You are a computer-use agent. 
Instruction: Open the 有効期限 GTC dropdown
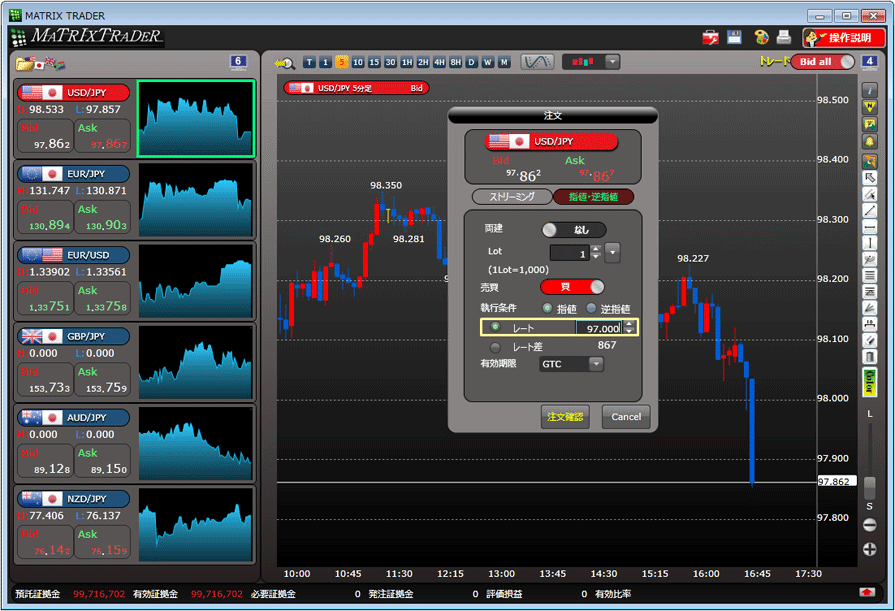(571, 364)
